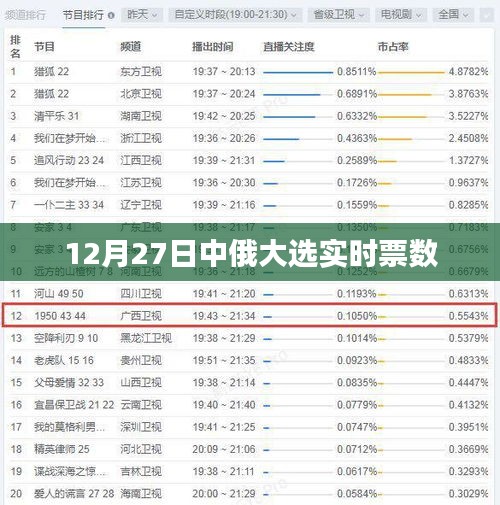Click the 节目 column header
This screenshot has height=505, width=500.
coord(44,47)
